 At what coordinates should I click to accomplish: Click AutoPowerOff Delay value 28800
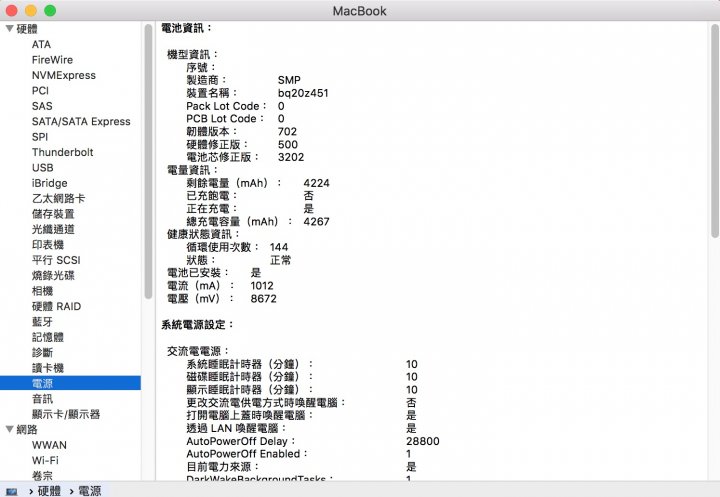click(x=423, y=441)
